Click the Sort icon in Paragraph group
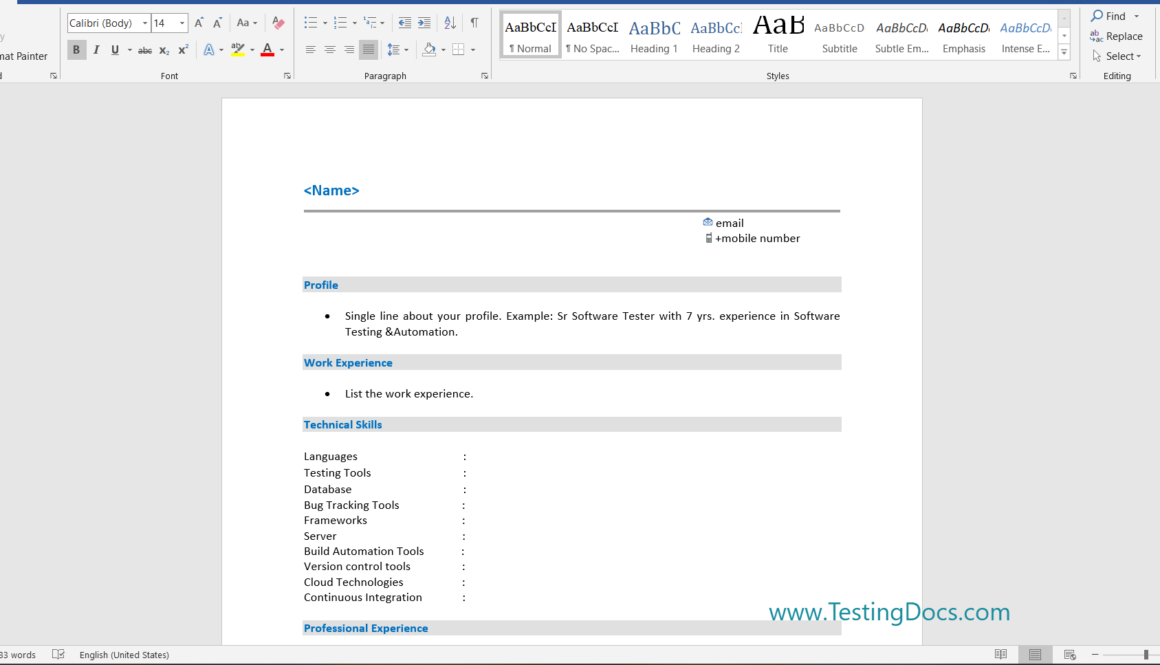 pos(449,23)
